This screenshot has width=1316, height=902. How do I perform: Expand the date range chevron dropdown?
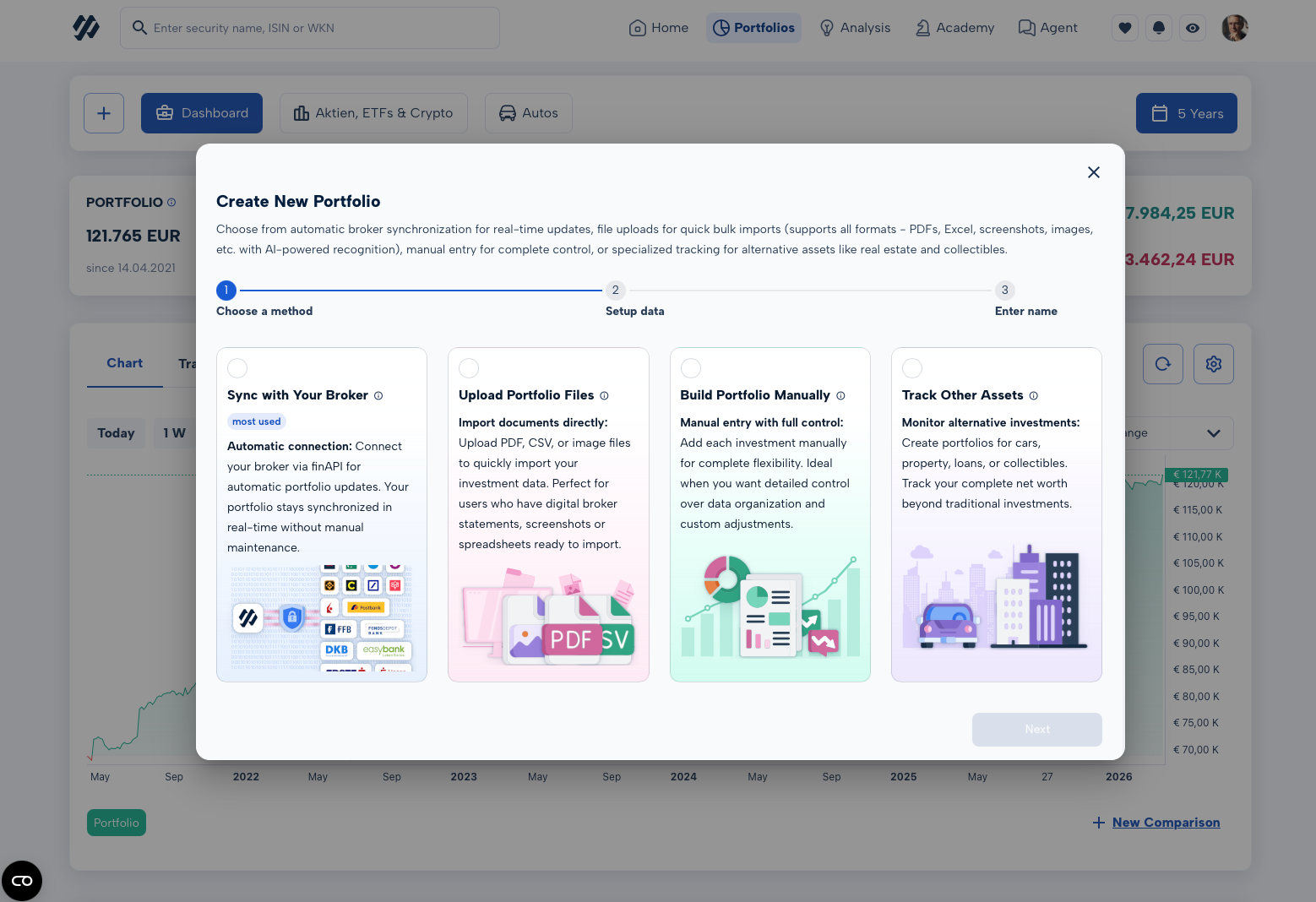[1215, 432]
